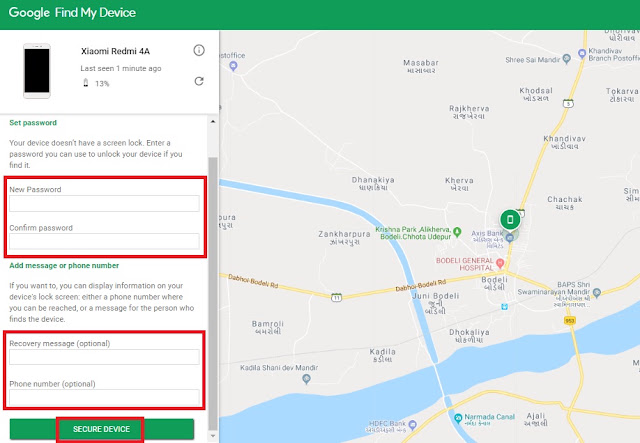Click the Masabar village label

pyautogui.click(x=421, y=66)
